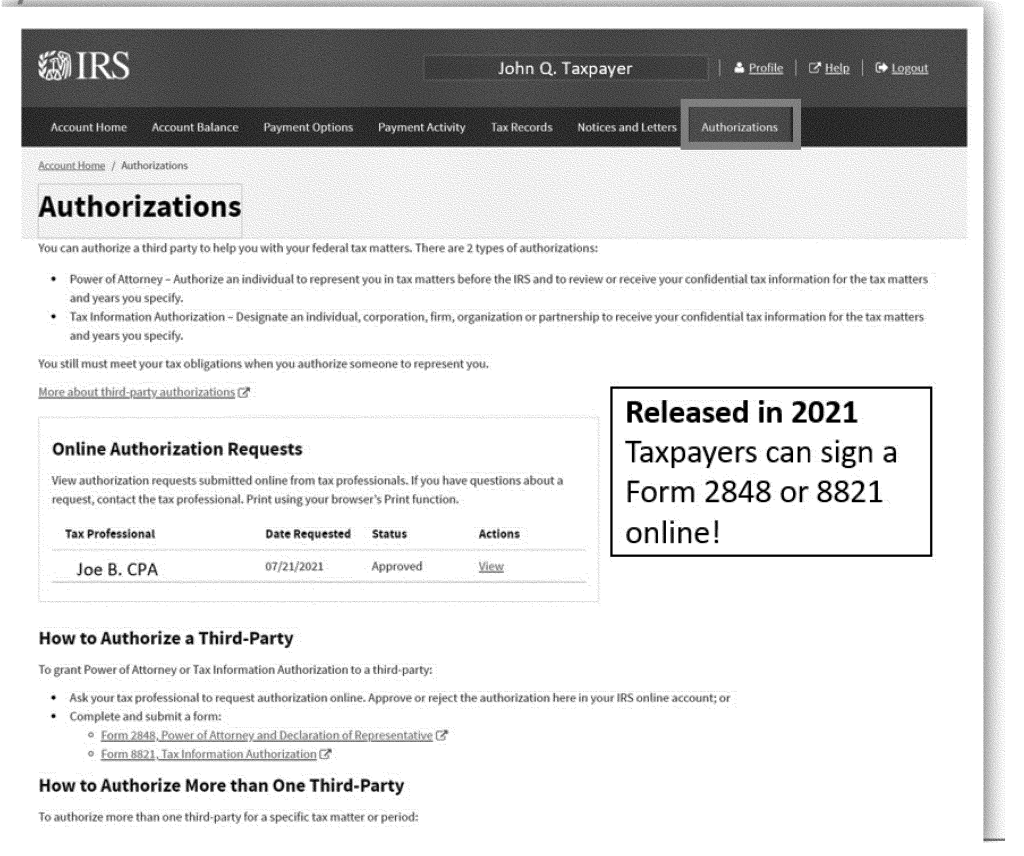This screenshot has width=1024, height=856.
Task: Click external-link icon beside Form 2848 link
Action: tap(441, 735)
